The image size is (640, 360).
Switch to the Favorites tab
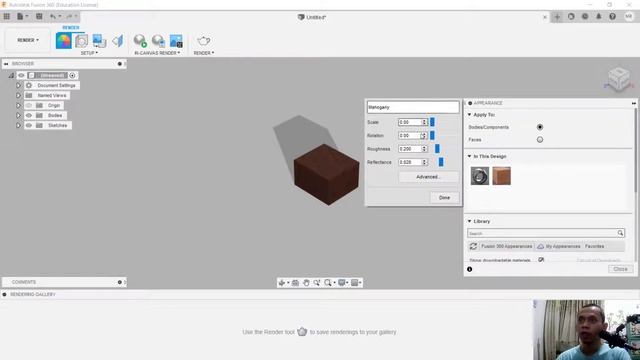coord(594,247)
